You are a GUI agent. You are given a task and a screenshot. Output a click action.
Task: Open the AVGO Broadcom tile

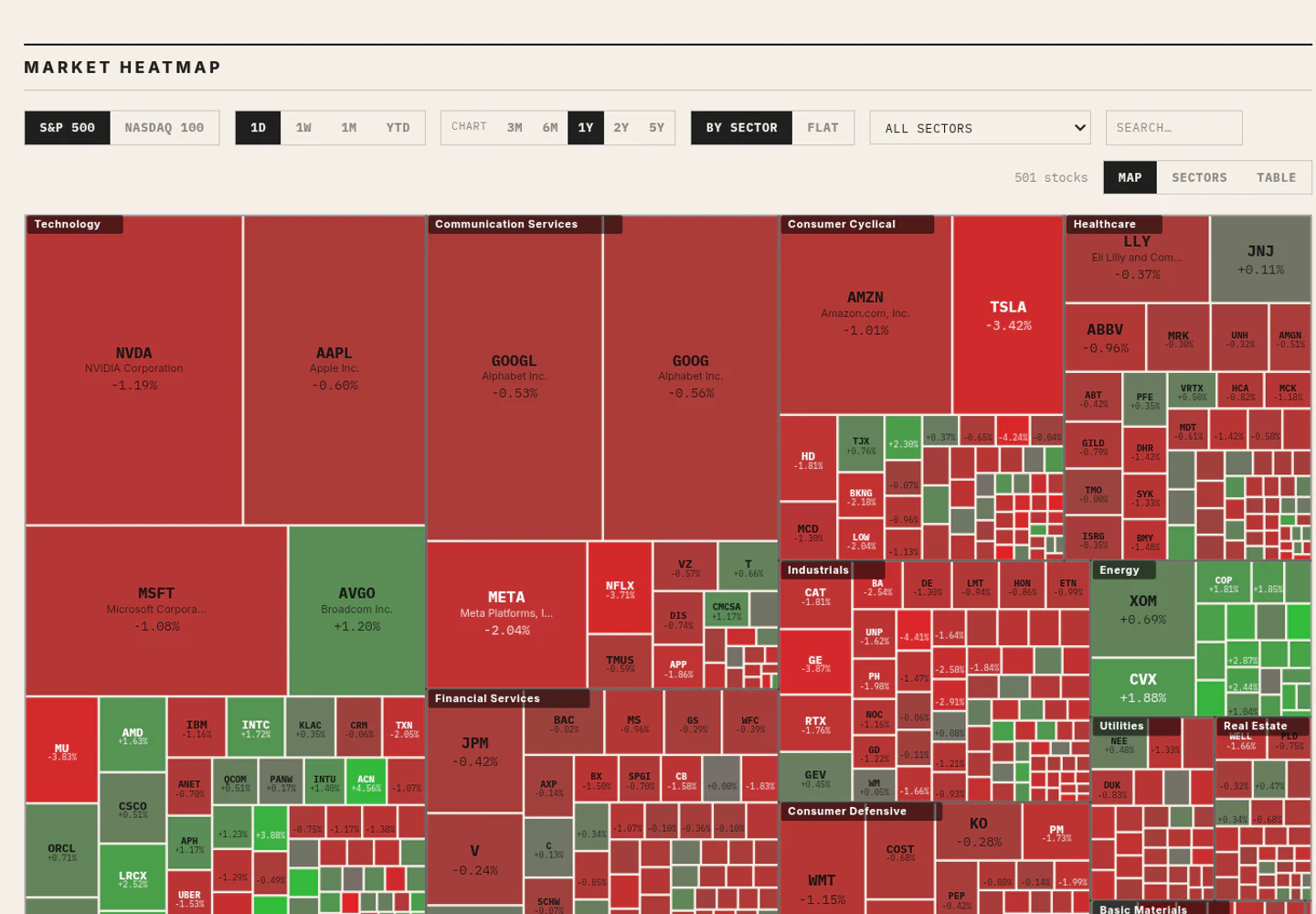(x=357, y=611)
